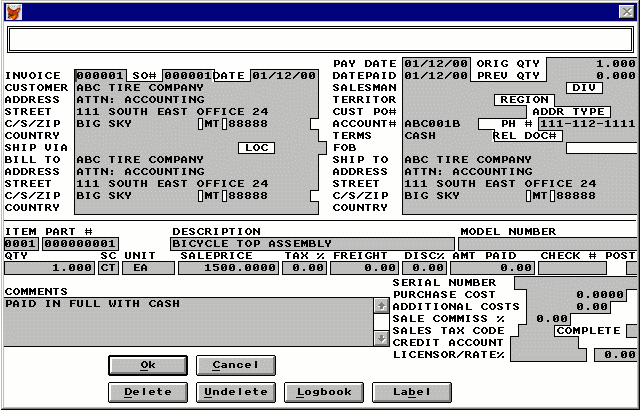642x412 pixels.
Task: Click the PURCHASE COST value 0.0000
Action: pos(576,295)
